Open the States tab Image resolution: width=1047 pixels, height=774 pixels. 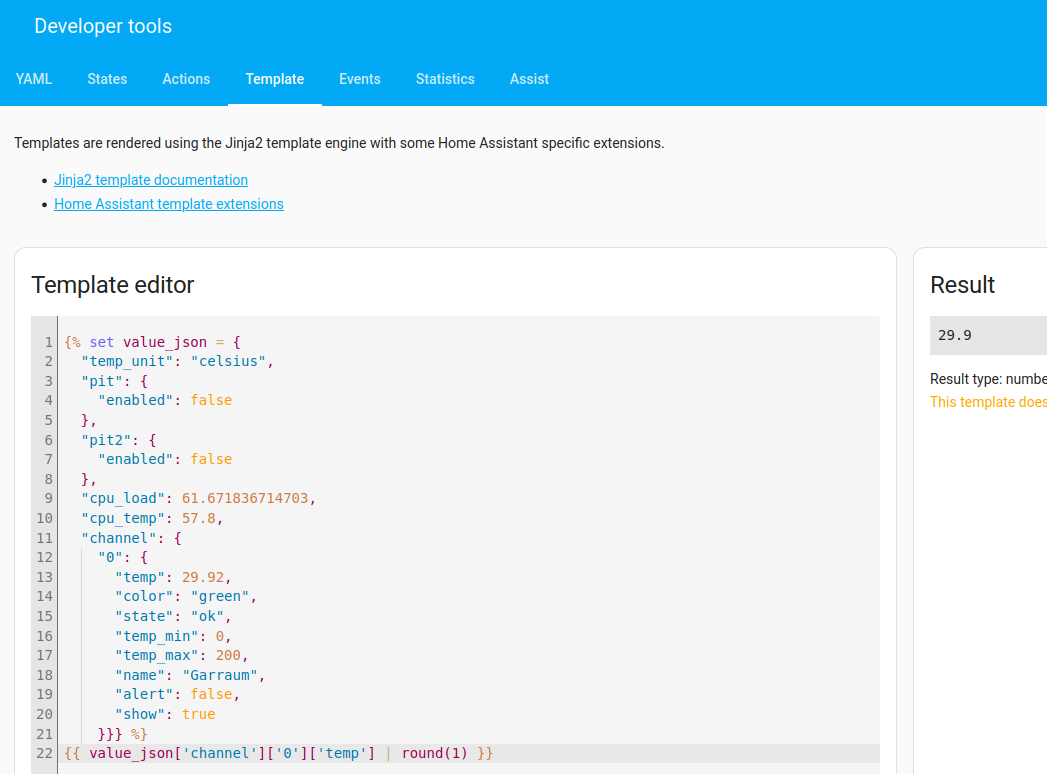click(x=107, y=79)
